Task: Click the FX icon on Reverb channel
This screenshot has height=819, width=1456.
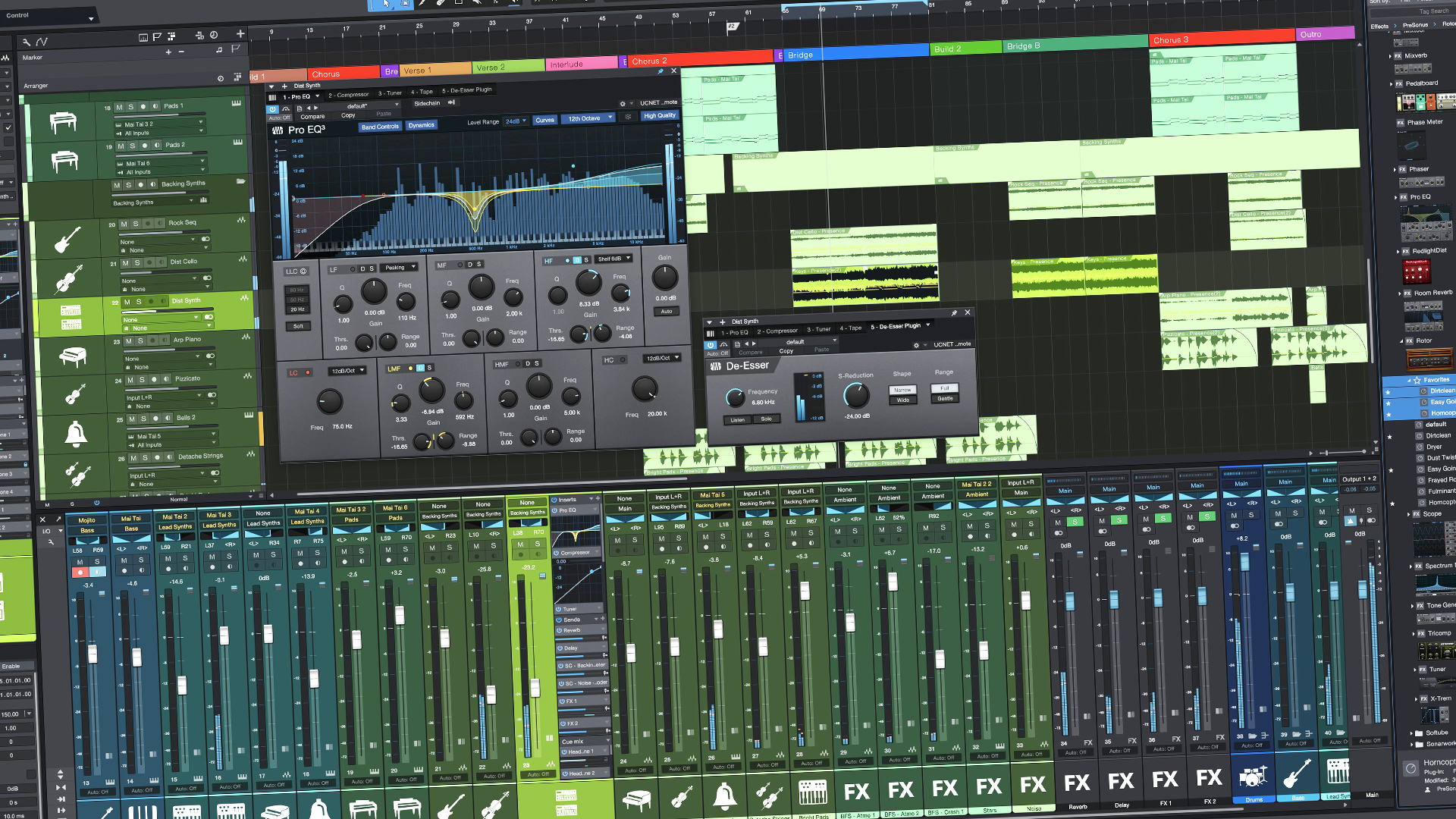Action: click(1077, 783)
